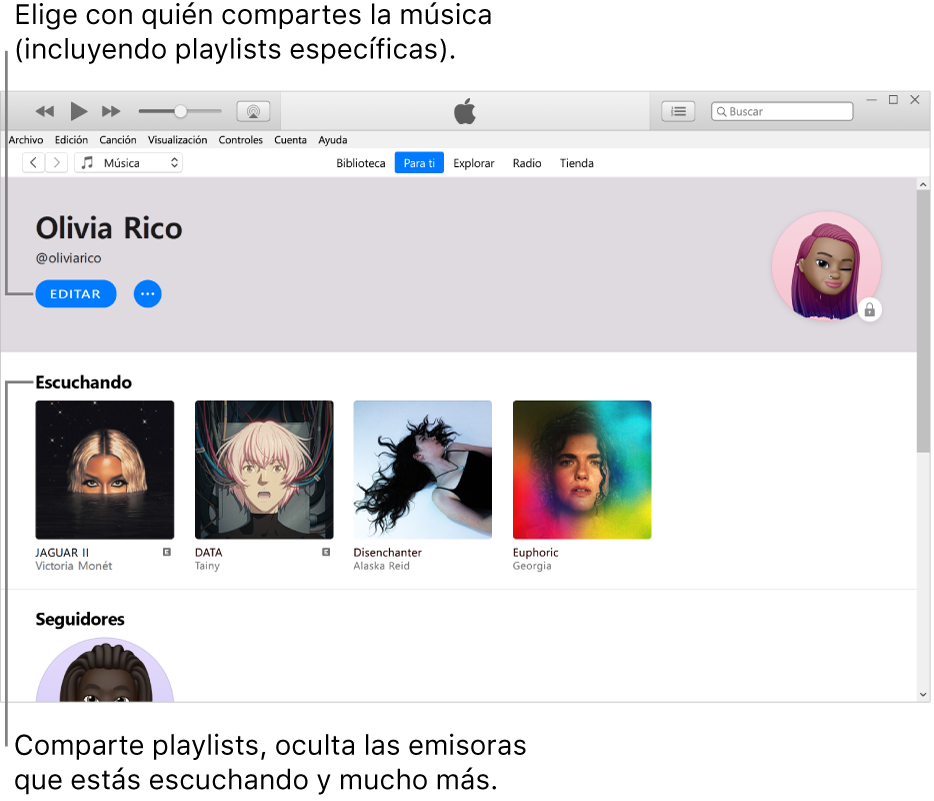Screen dimensions: 934x801
Task: Click the forward navigation chevron
Action: click(55, 162)
